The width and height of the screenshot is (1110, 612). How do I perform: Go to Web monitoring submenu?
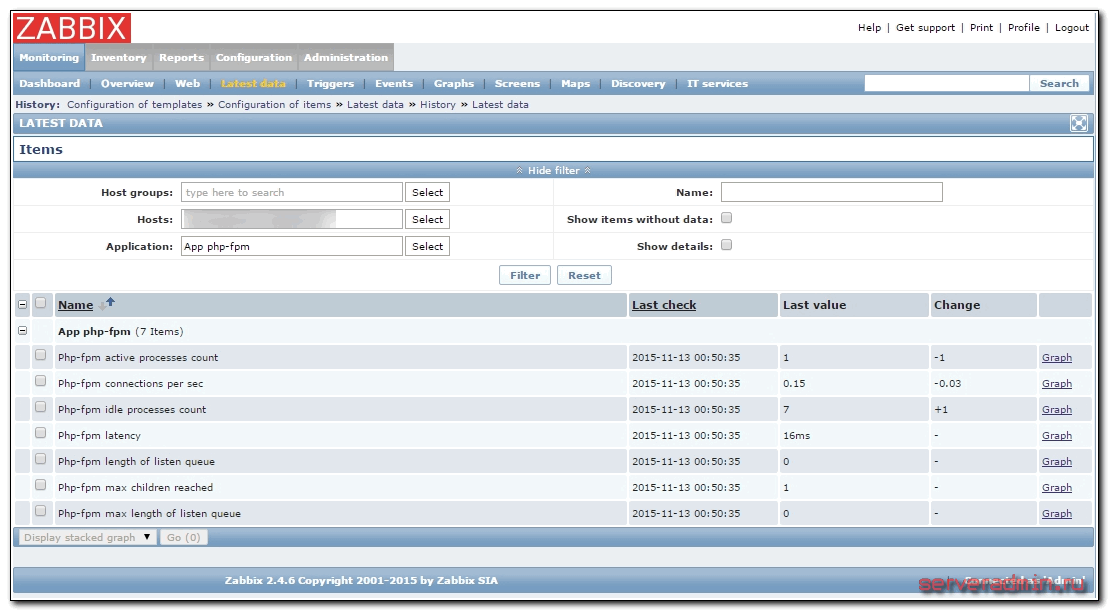click(x=188, y=83)
